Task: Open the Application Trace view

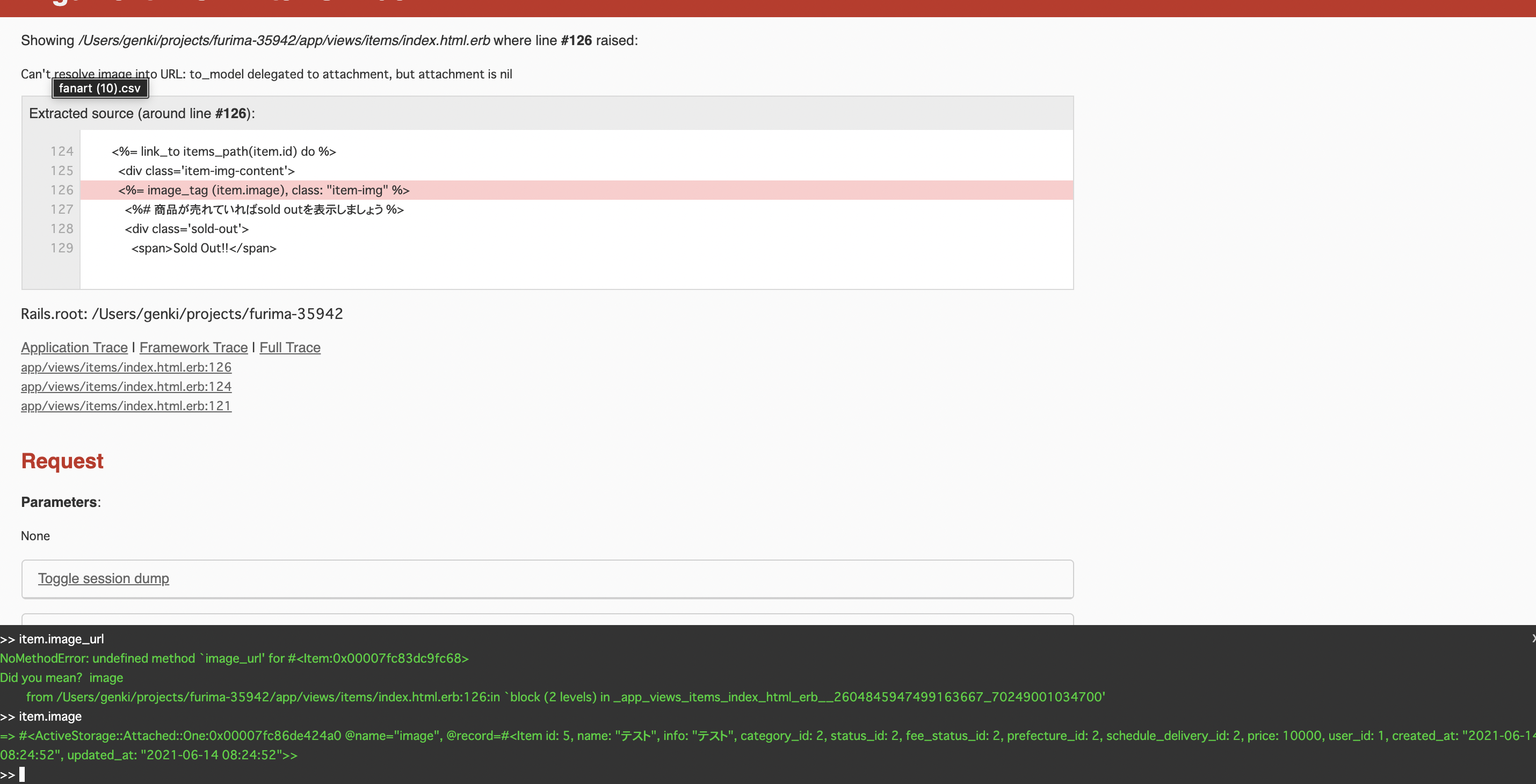Action: 74,347
